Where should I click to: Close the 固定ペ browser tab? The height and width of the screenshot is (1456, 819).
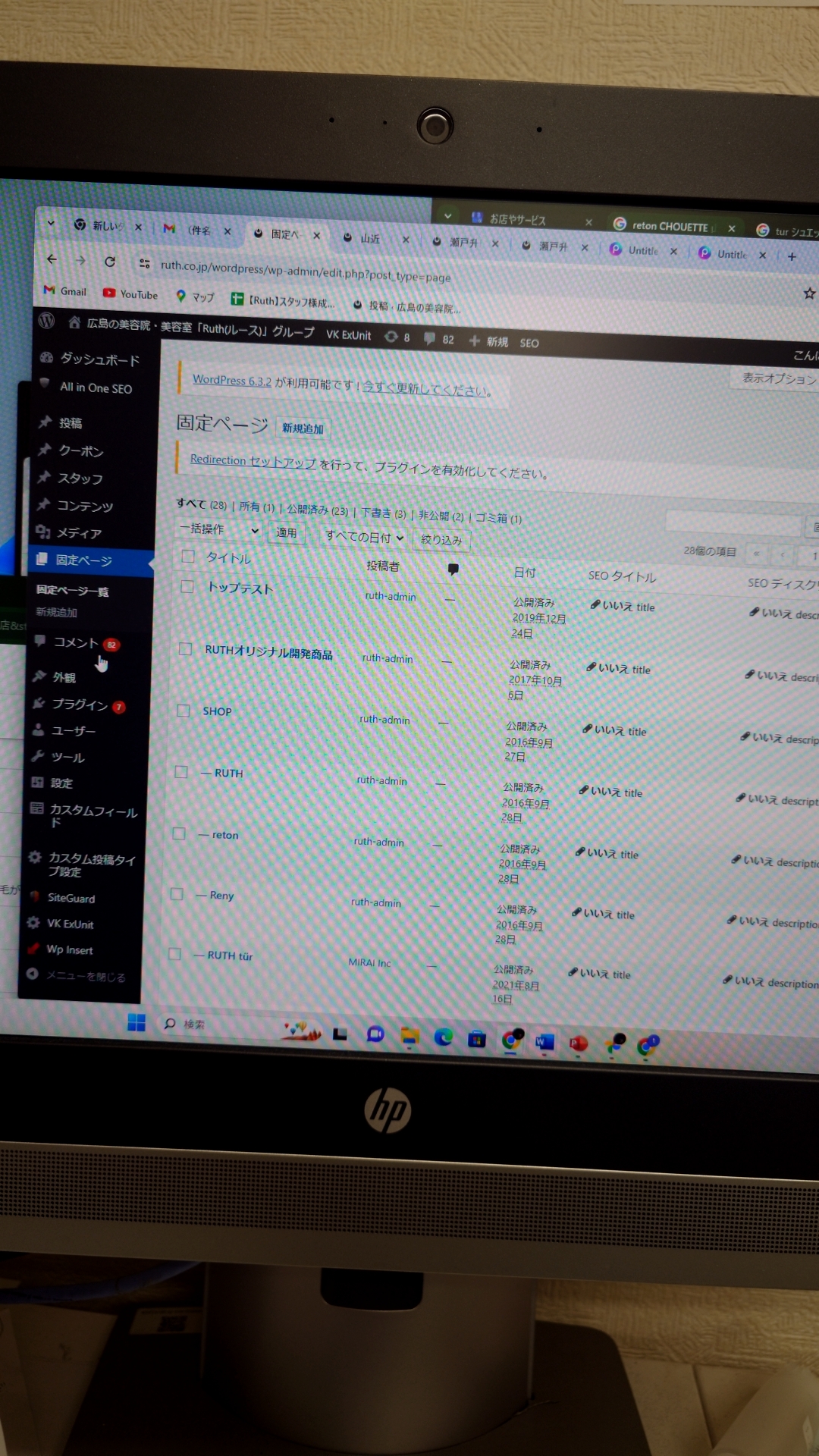317,236
